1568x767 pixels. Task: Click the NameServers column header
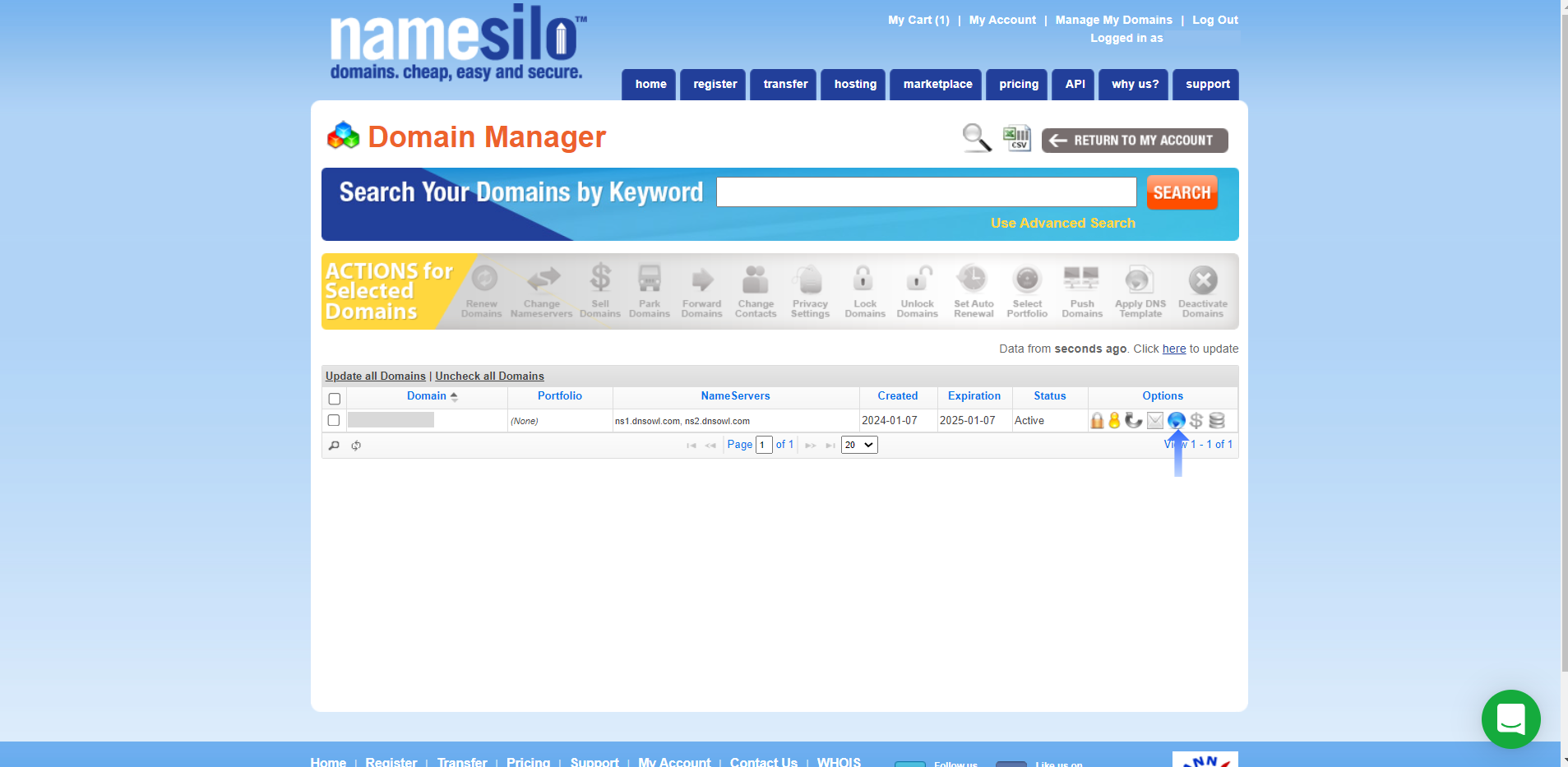coord(735,396)
